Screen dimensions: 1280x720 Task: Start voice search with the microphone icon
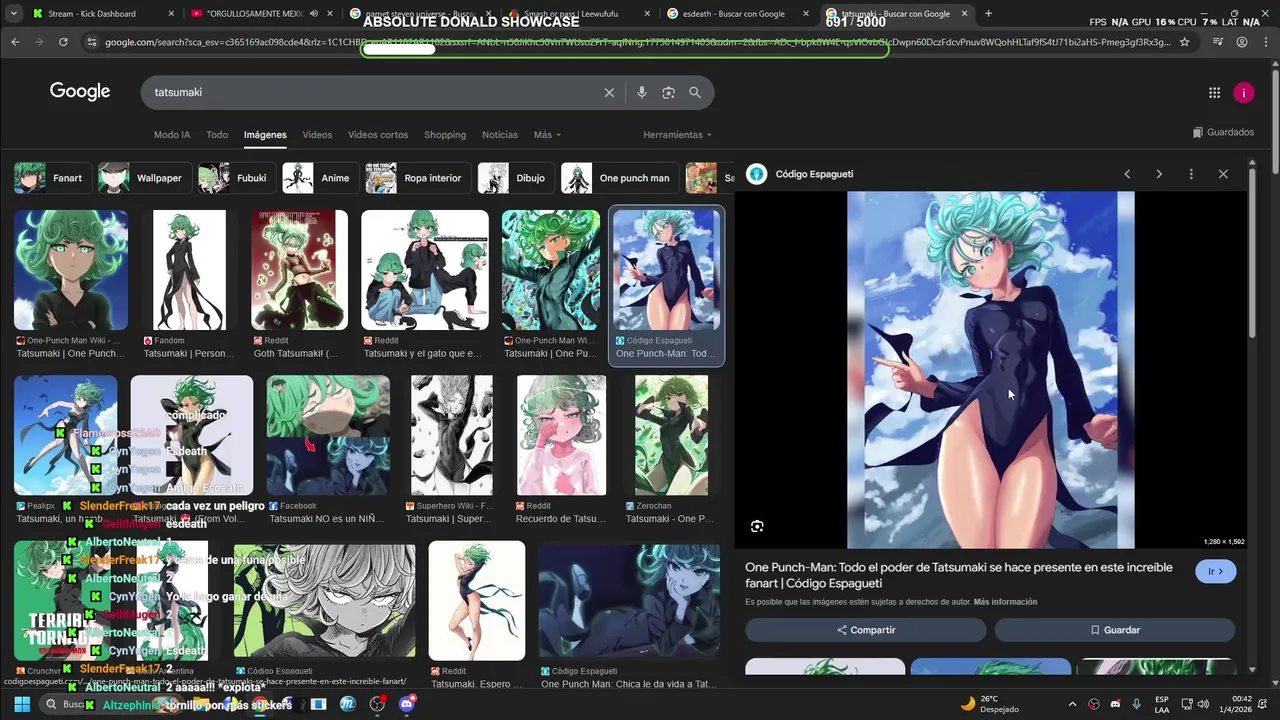(642, 92)
